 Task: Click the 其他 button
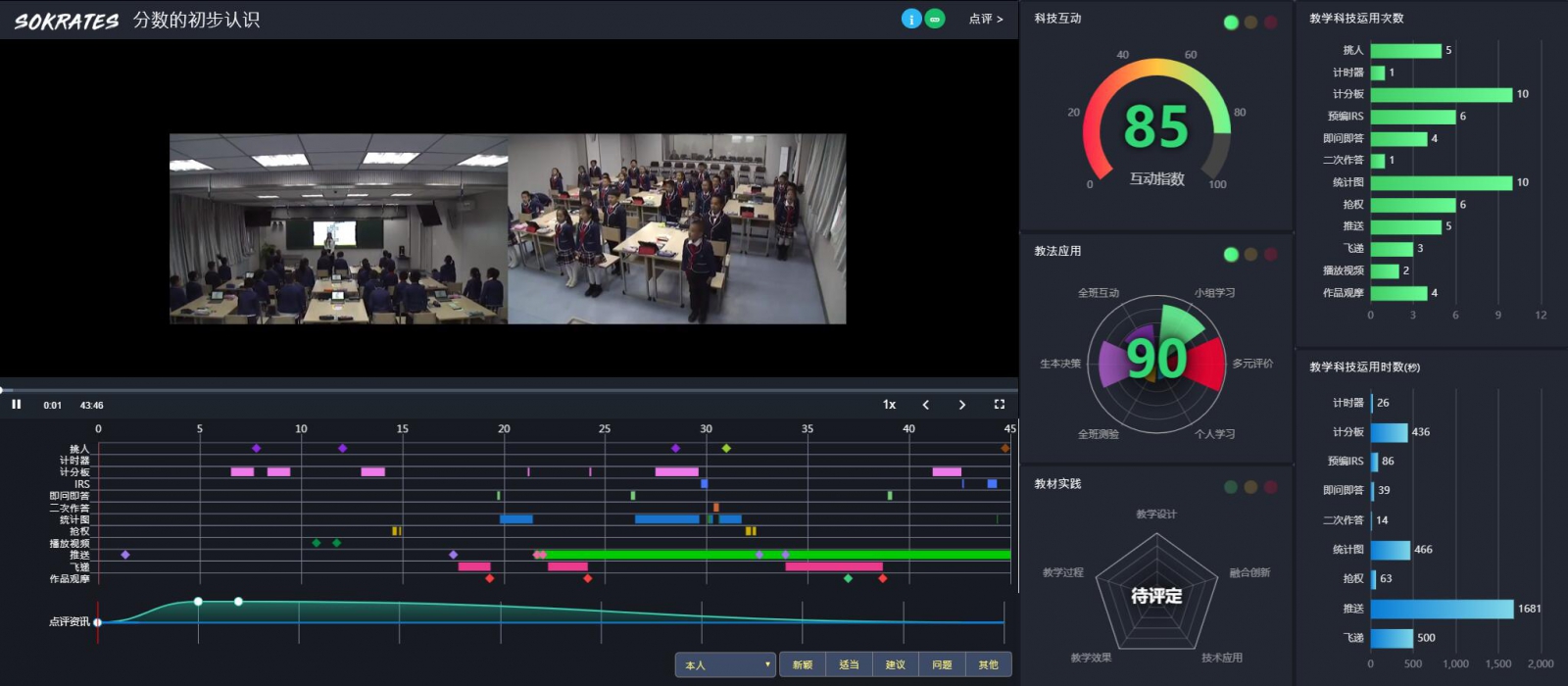click(988, 664)
